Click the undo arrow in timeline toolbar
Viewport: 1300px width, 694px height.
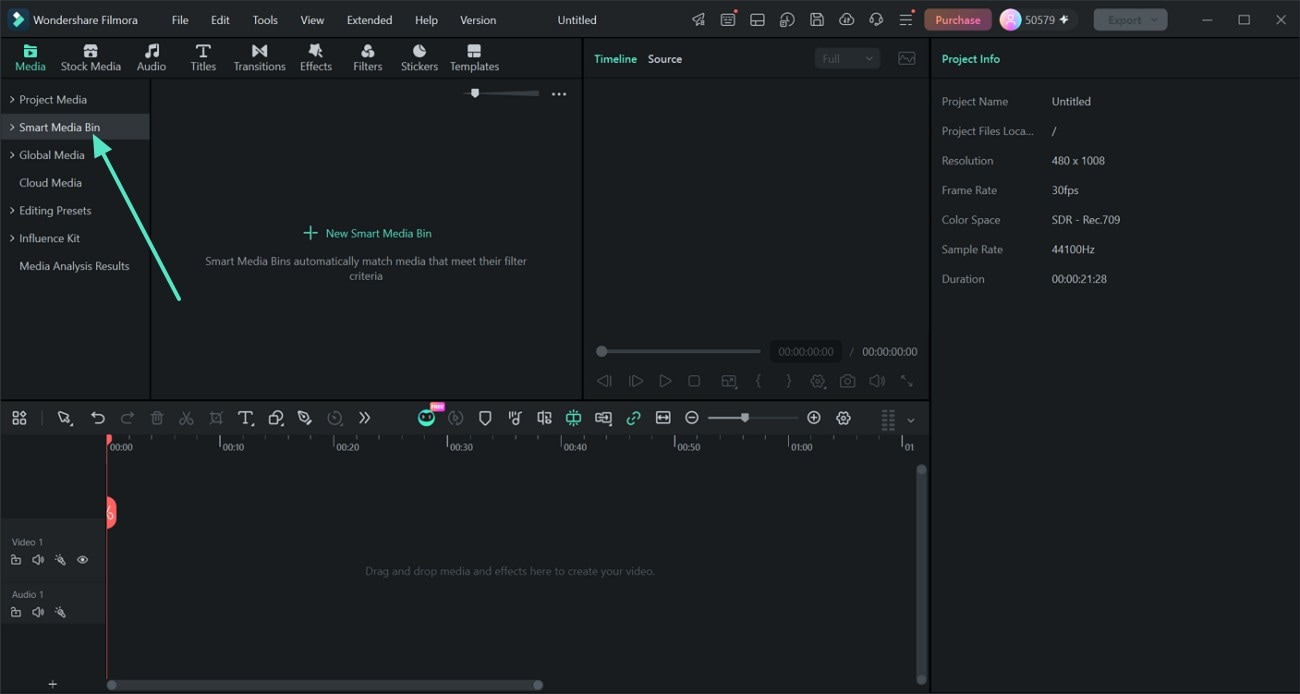tap(98, 418)
